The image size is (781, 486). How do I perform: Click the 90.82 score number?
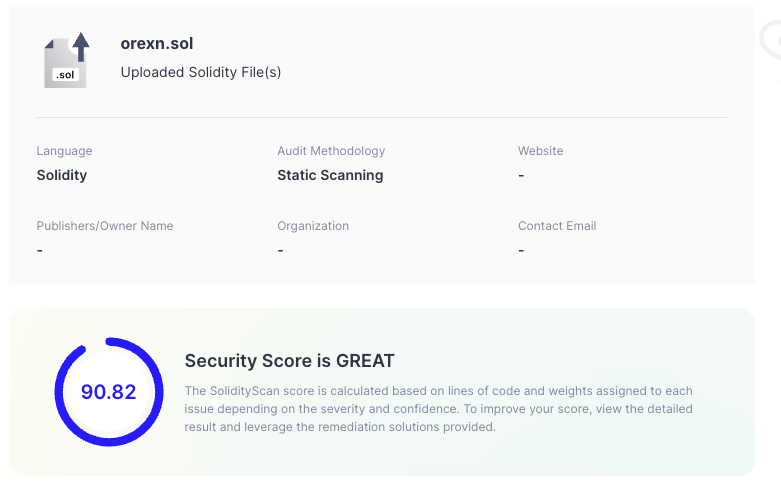pyautogui.click(x=108, y=392)
